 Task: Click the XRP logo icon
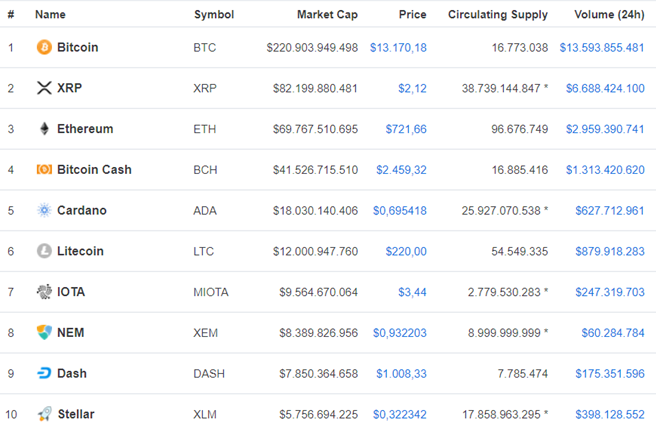click(x=44, y=88)
